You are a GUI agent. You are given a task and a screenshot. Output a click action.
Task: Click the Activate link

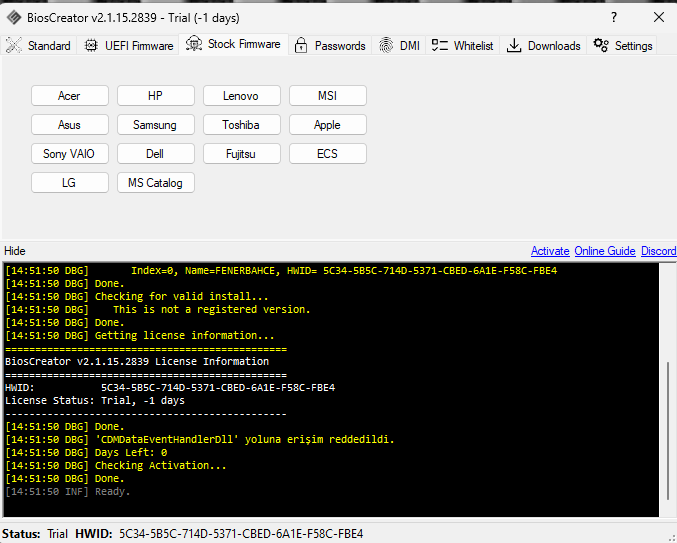pyautogui.click(x=550, y=251)
